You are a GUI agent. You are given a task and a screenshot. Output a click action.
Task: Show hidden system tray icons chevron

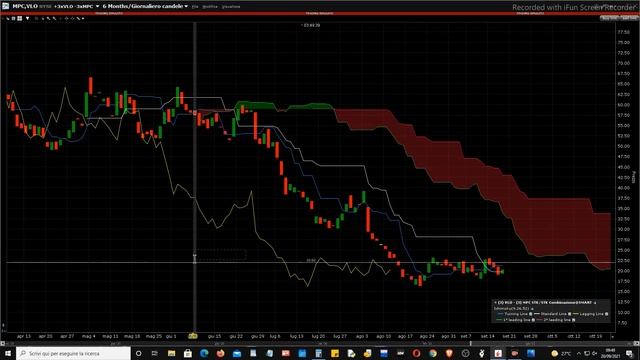coord(578,353)
